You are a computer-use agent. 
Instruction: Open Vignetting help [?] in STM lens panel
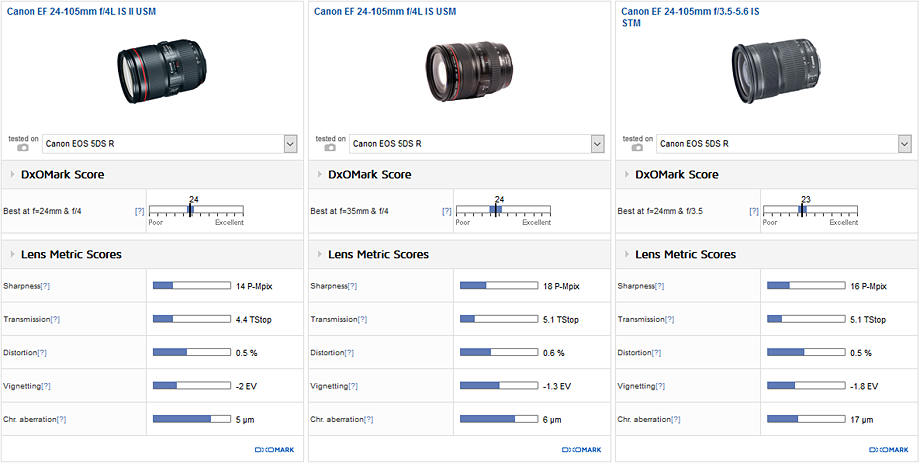pos(661,386)
